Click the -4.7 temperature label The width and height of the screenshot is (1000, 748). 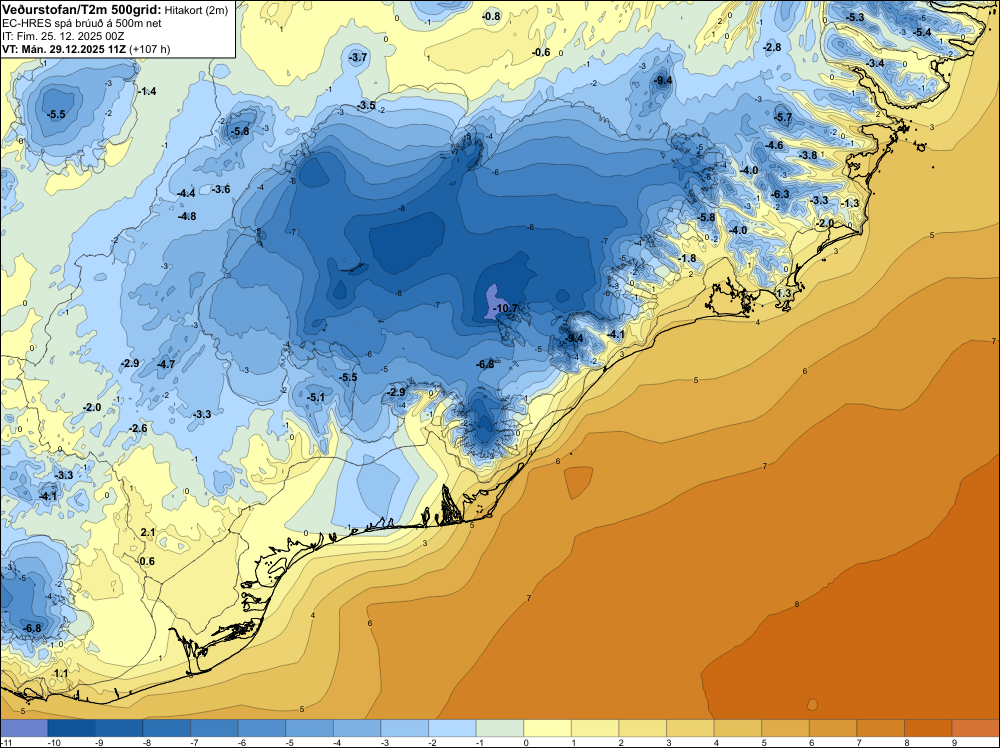tap(166, 364)
